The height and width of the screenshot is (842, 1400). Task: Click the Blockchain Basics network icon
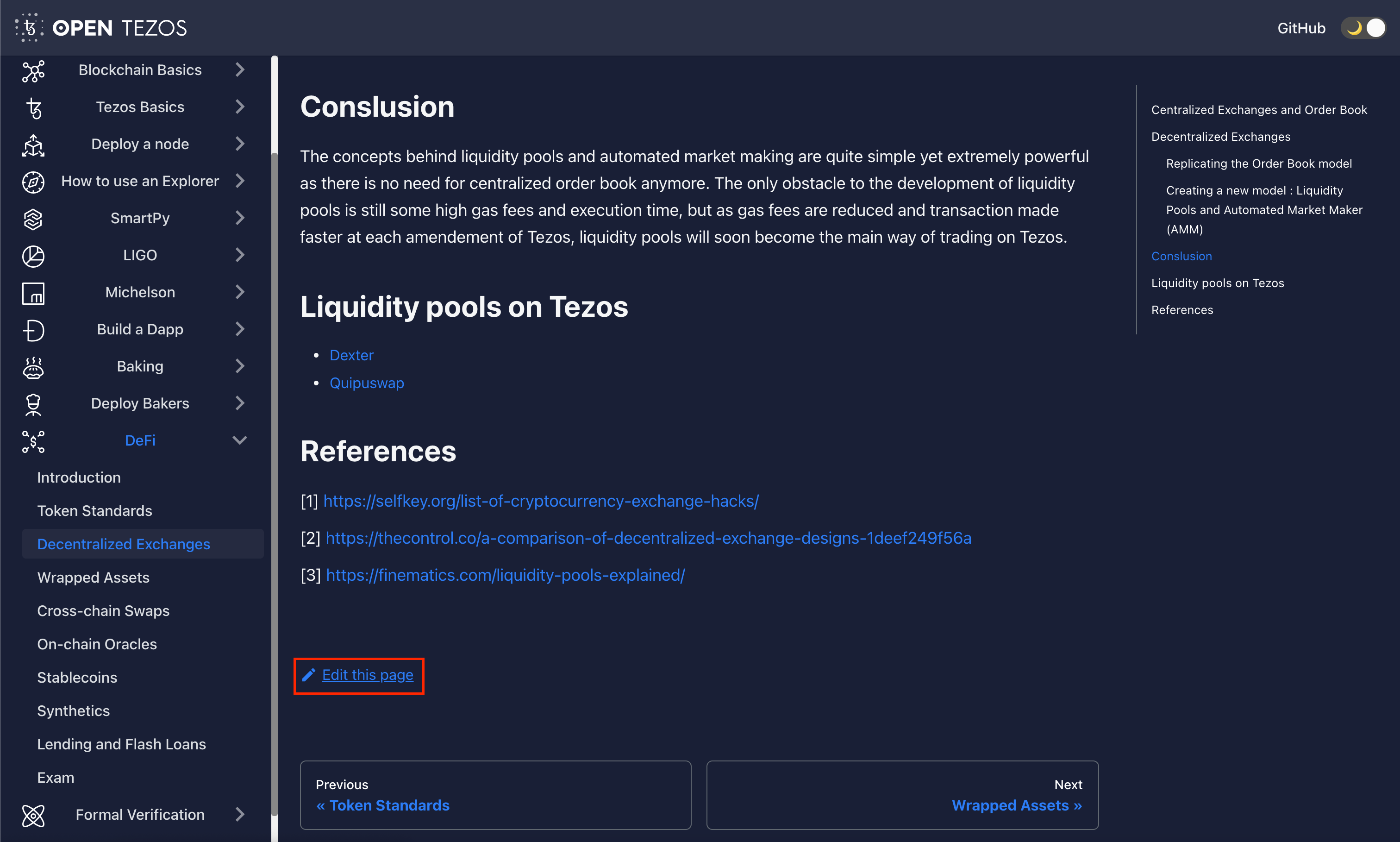coord(33,70)
